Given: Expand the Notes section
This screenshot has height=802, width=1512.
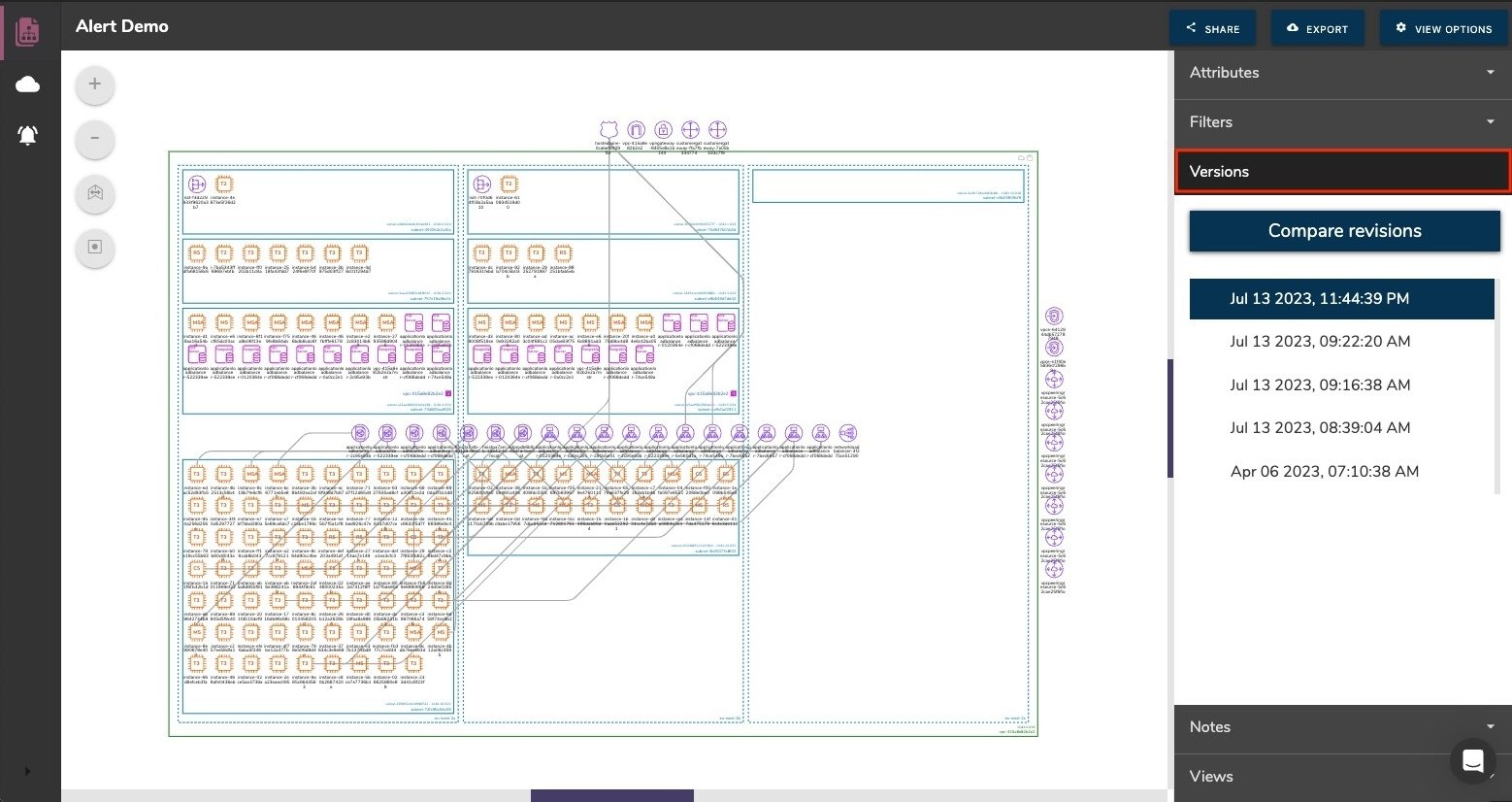Looking at the screenshot, I should pos(1342,727).
